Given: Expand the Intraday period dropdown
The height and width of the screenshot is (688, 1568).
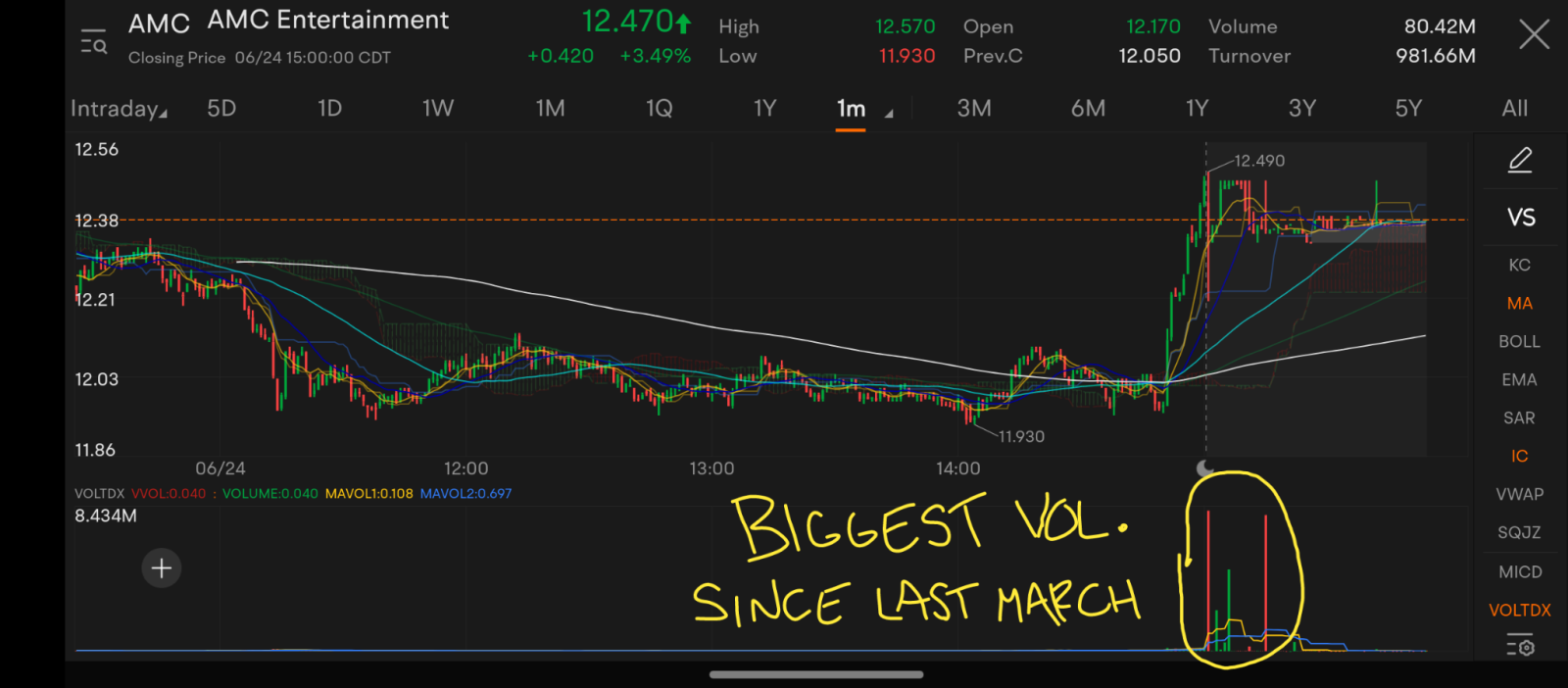Looking at the screenshot, I should [119, 109].
